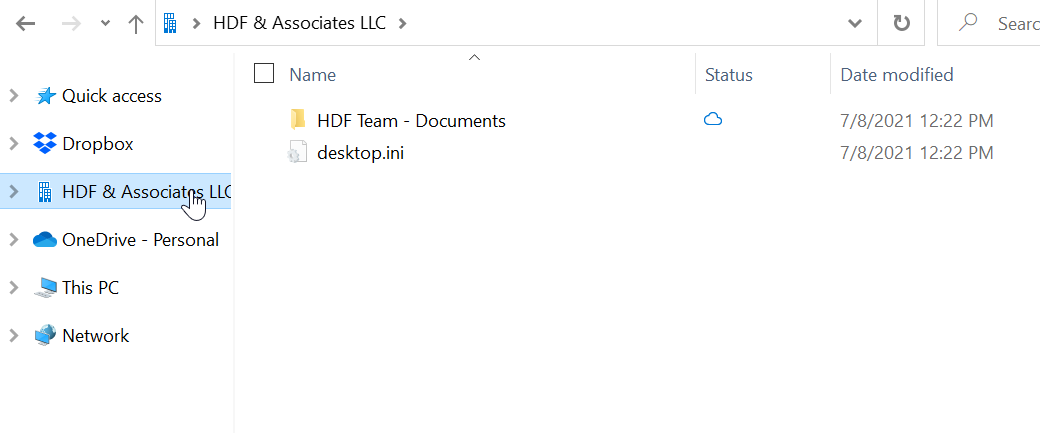
Task: Select the HDF Team - Documents folder icon
Action: pyautogui.click(x=298, y=120)
